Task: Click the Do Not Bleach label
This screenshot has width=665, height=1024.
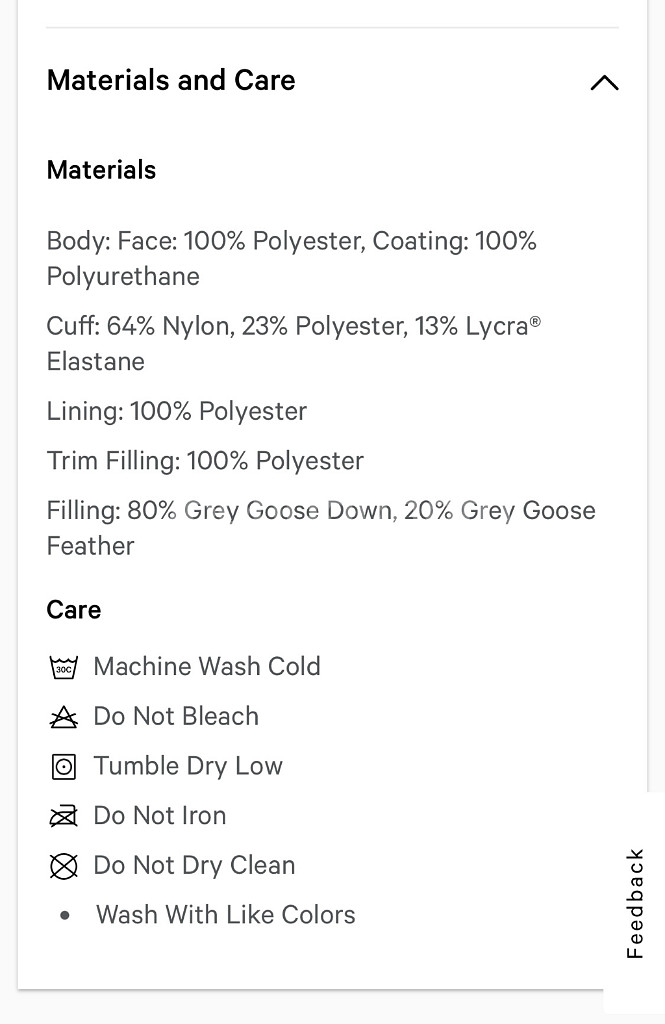Action: click(176, 716)
